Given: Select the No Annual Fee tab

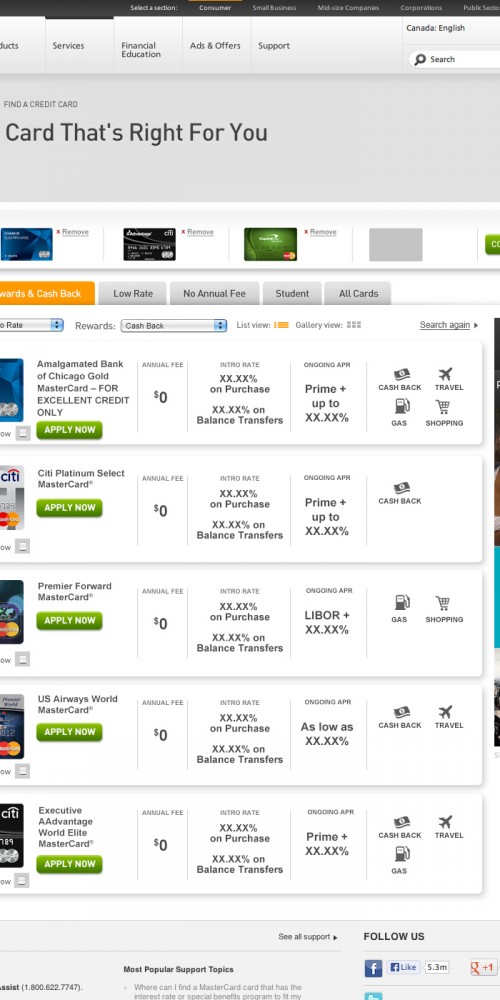Looking at the screenshot, I should (x=214, y=293).
